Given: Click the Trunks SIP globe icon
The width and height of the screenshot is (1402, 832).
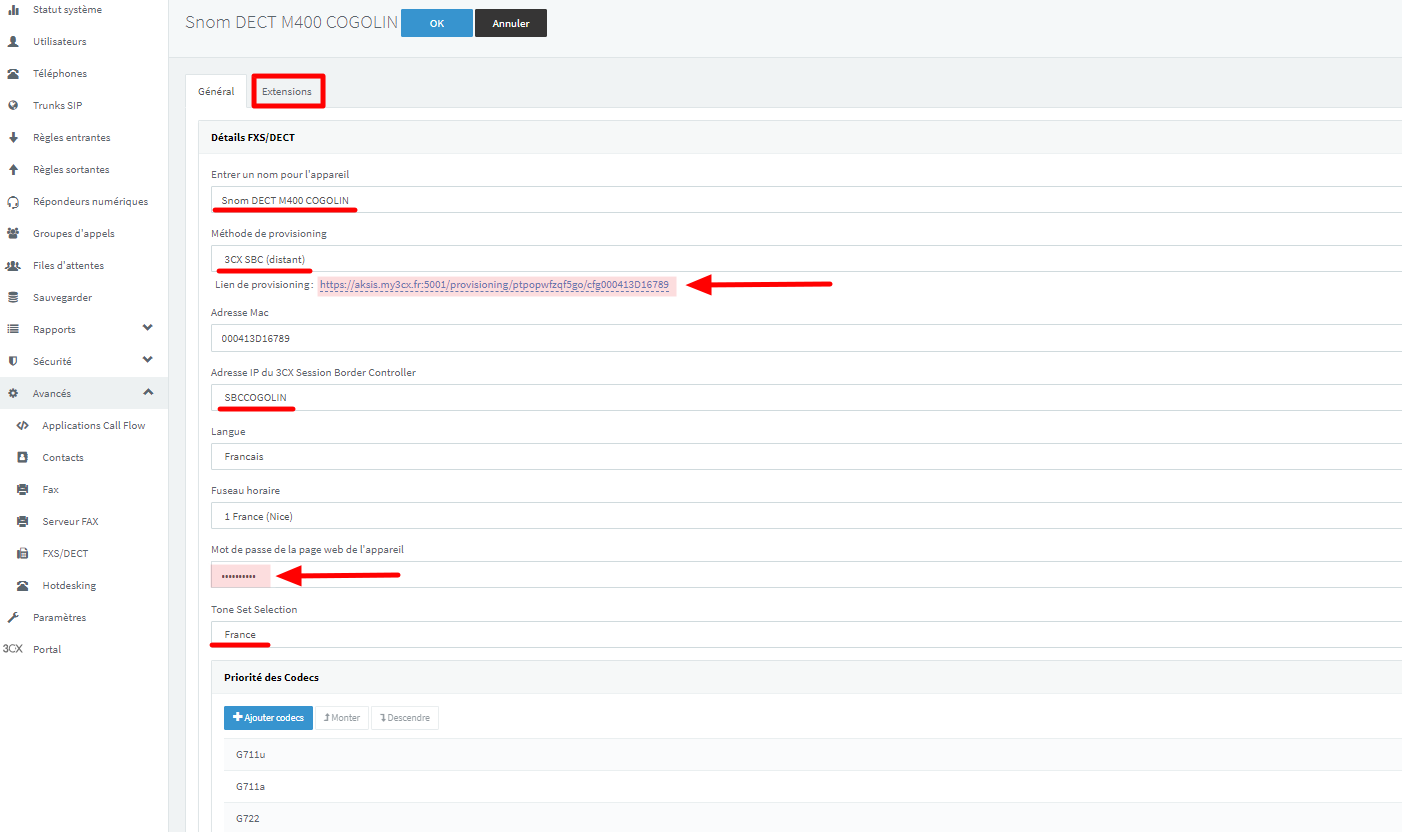Looking at the screenshot, I should point(13,106).
